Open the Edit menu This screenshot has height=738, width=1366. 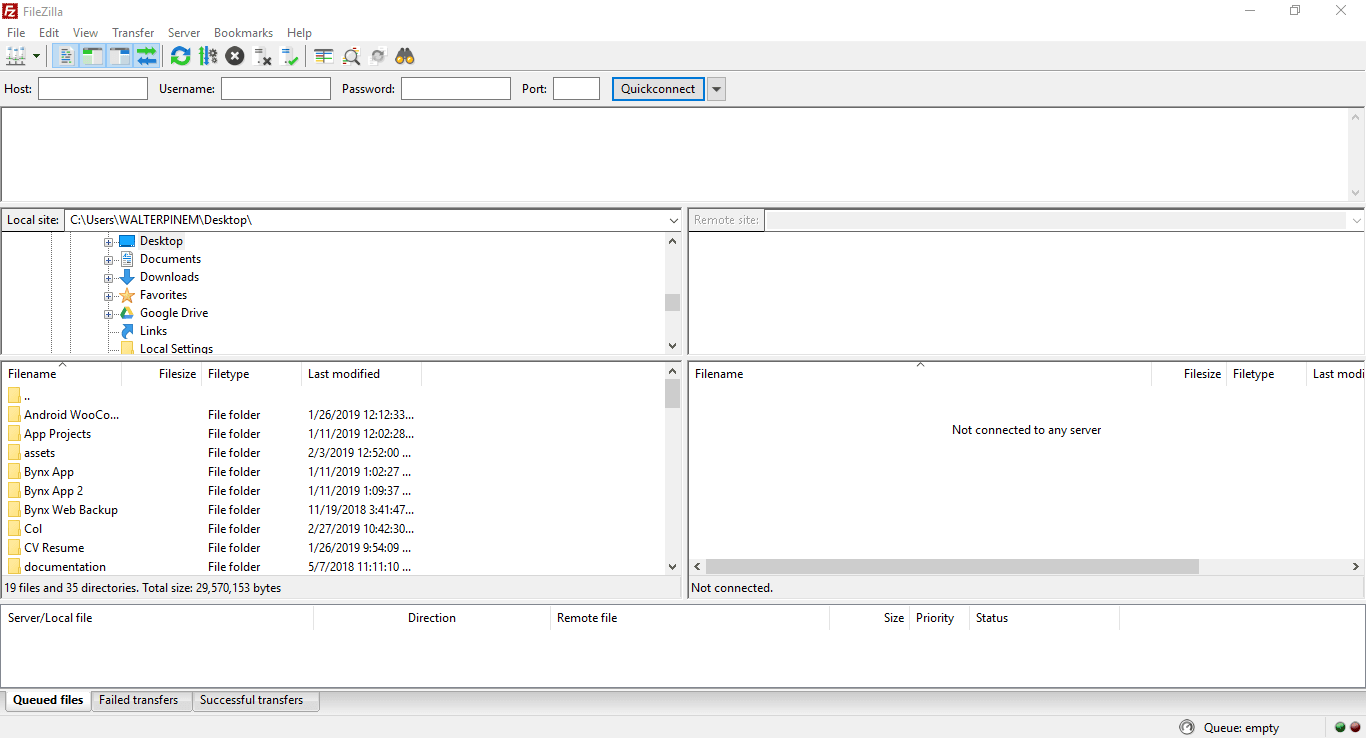pos(49,33)
